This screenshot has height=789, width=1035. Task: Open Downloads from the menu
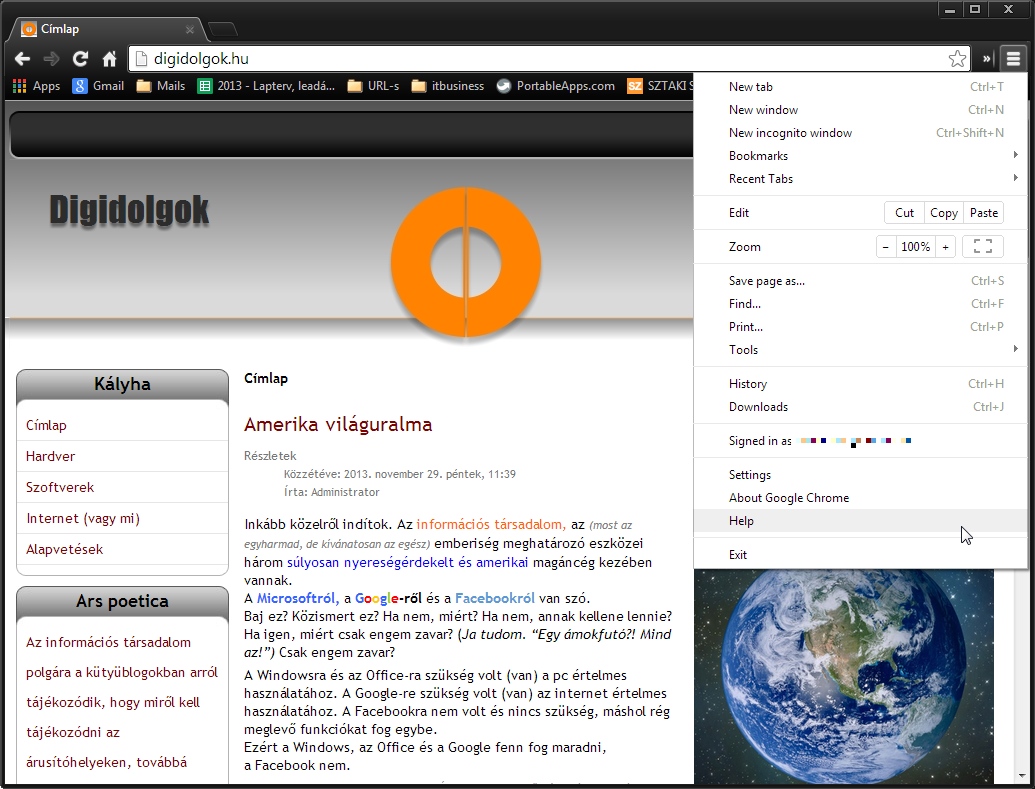pyautogui.click(x=860, y=407)
